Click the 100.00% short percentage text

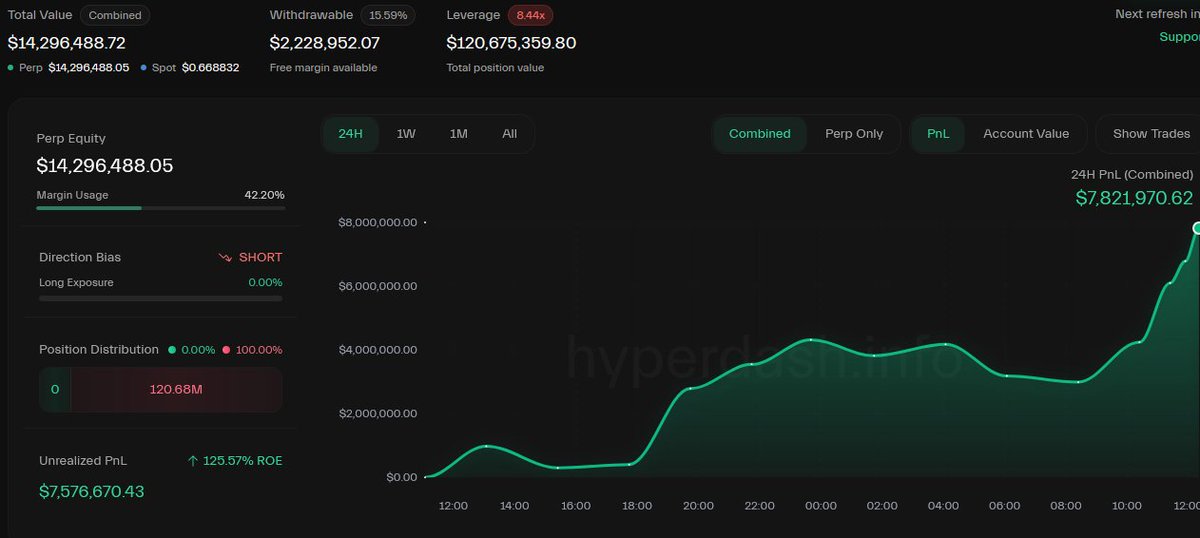tap(259, 350)
